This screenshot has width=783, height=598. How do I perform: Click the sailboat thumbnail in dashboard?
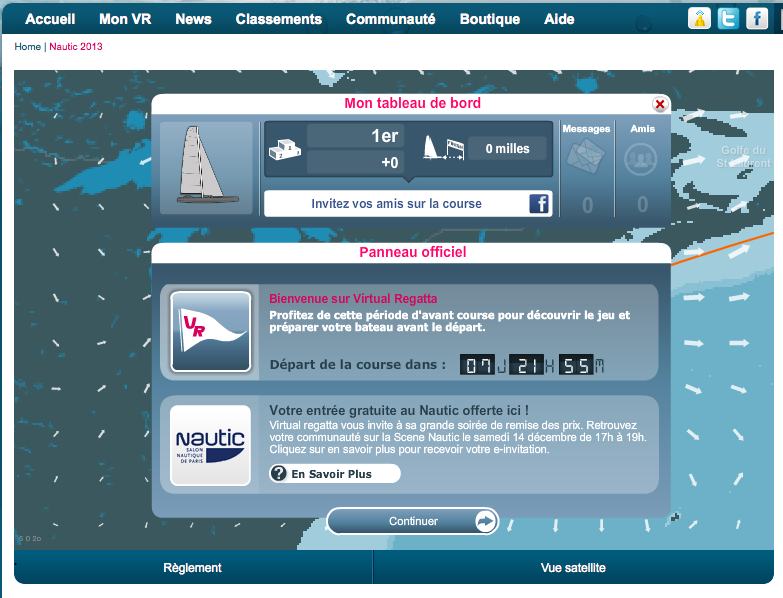coord(206,168)
